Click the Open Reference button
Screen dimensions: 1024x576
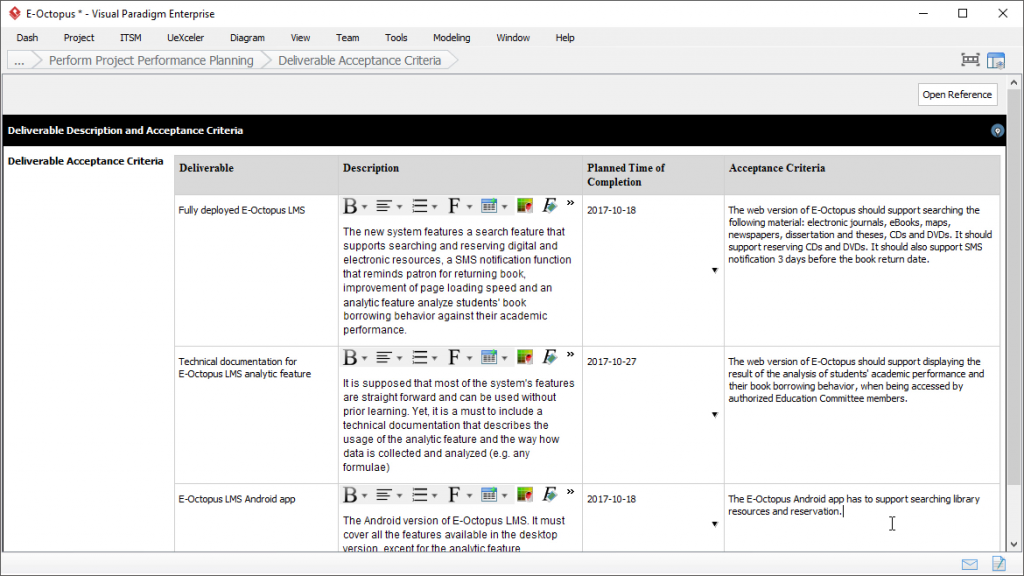point(957,94)
